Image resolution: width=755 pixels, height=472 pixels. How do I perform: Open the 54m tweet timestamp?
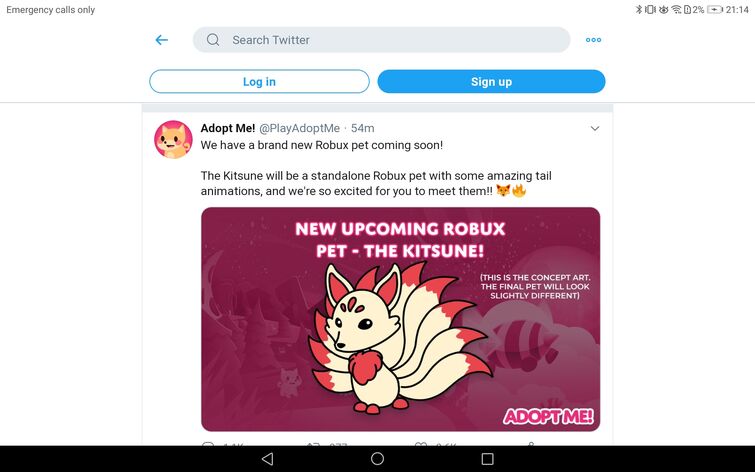(x=363, y=128)
